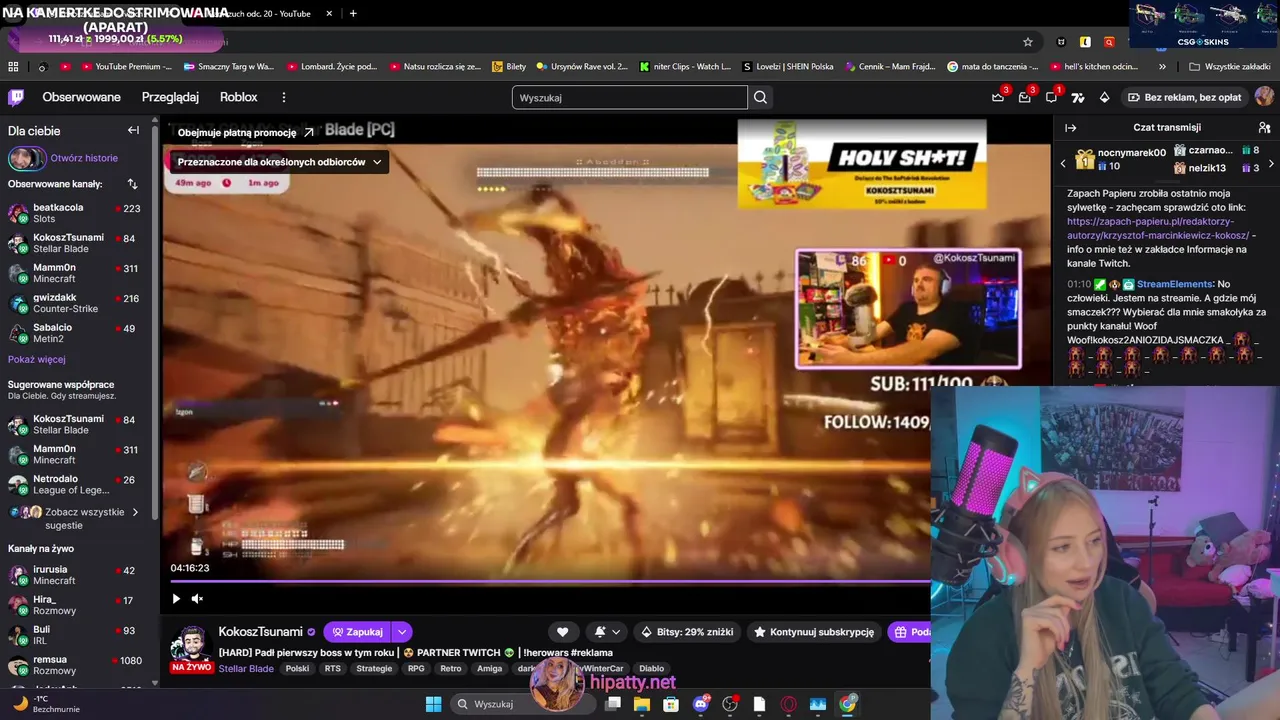
Task: Open 'hell's kitchen odcin...' bookmark
Action: (x=1092, y=67)
